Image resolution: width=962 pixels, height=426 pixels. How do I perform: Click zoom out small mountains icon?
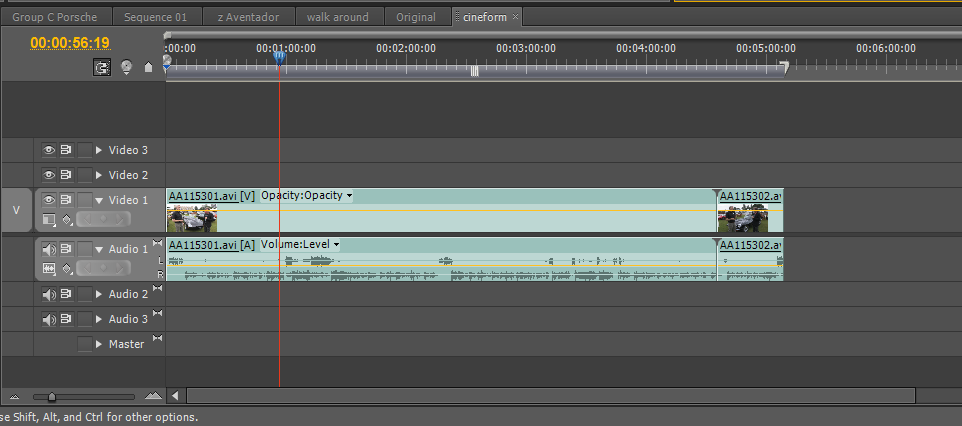click(13, 396)
